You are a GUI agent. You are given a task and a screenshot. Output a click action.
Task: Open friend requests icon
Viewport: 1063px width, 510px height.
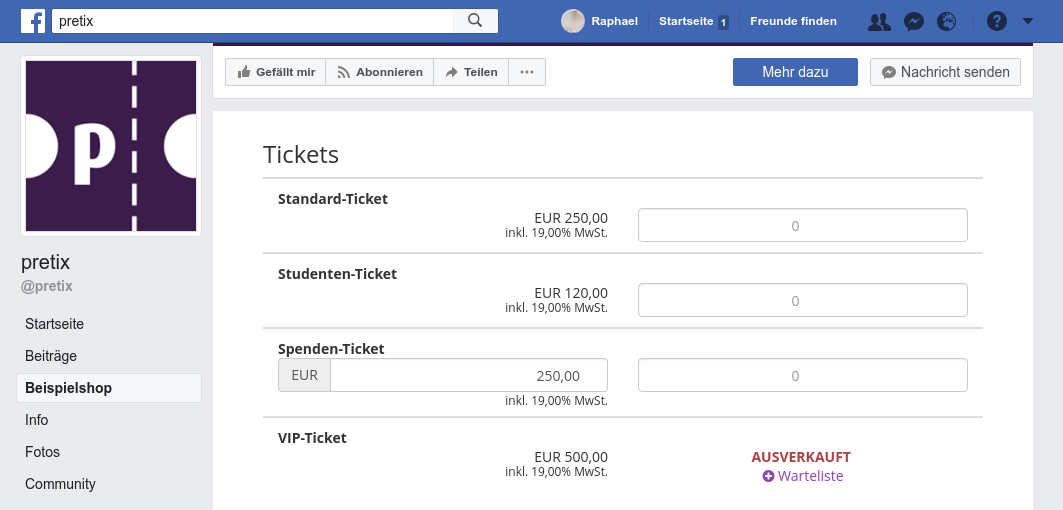coord(879,21)
